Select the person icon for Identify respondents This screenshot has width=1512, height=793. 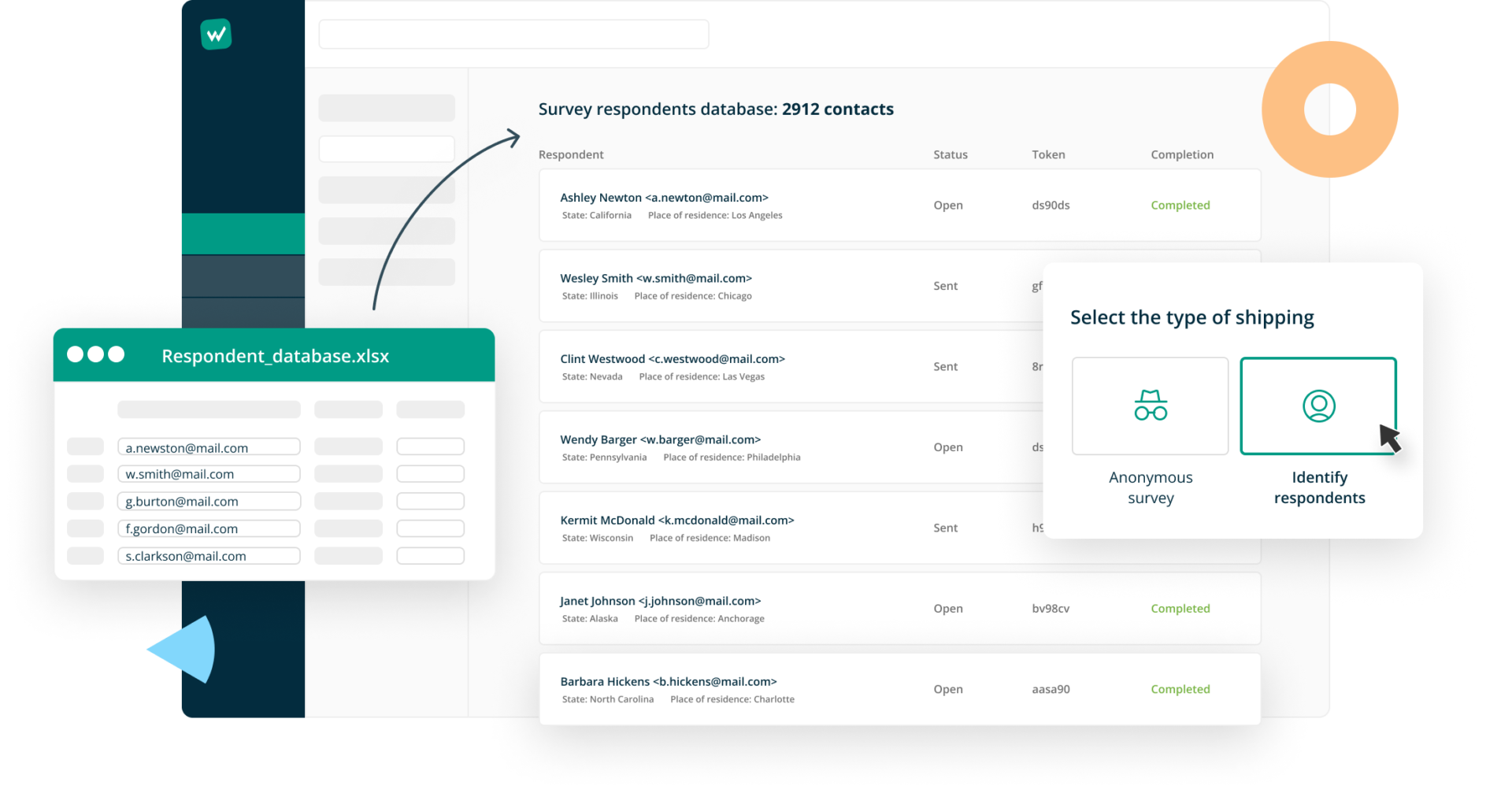[1318, 406]
